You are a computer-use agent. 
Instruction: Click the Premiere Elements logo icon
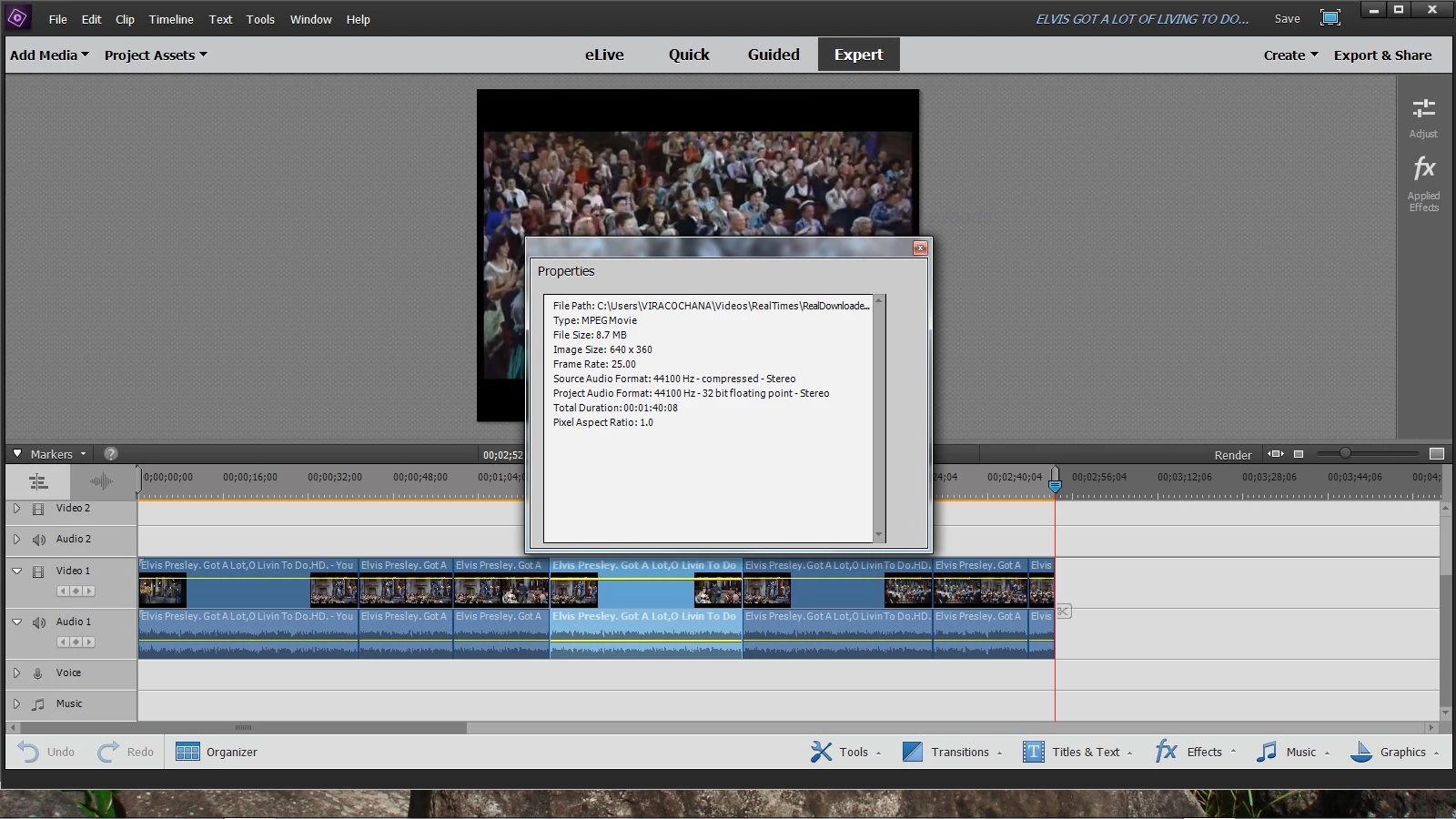click(17, 17)
